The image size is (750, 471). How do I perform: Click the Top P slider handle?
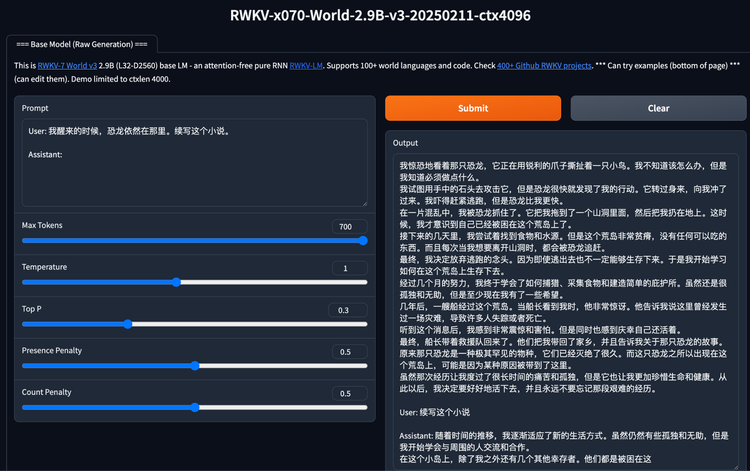[x=128, y=324]
